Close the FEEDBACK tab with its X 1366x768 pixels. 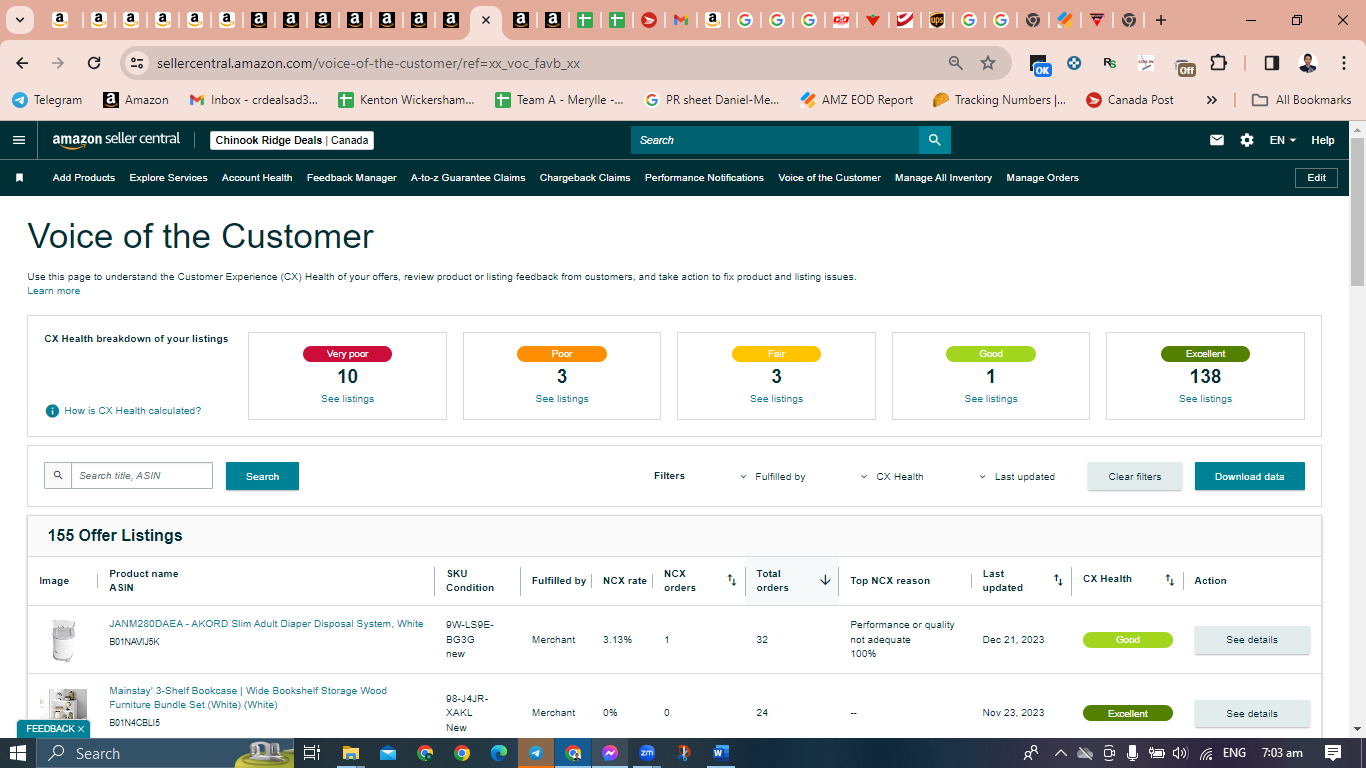[x=81, y=729]
